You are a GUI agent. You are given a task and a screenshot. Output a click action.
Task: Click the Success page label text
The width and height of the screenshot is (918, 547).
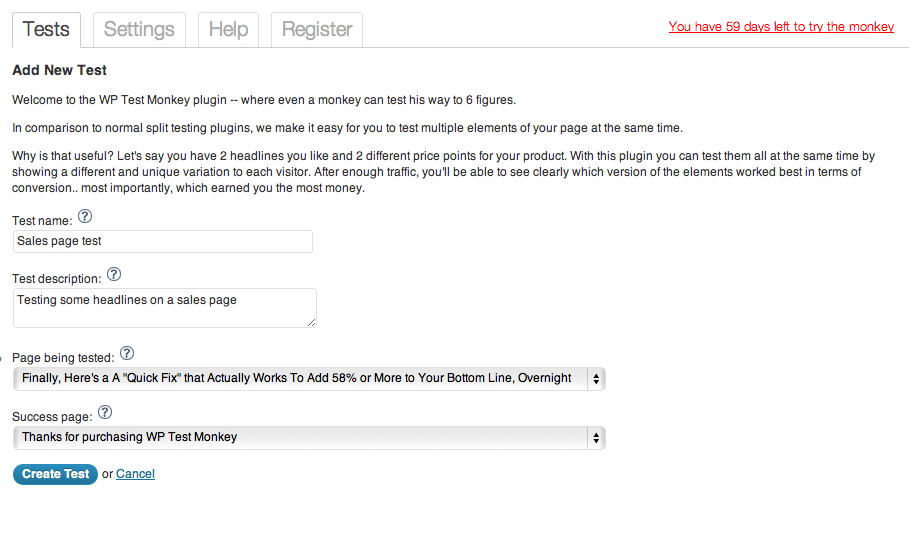click(x=52, y=416)
